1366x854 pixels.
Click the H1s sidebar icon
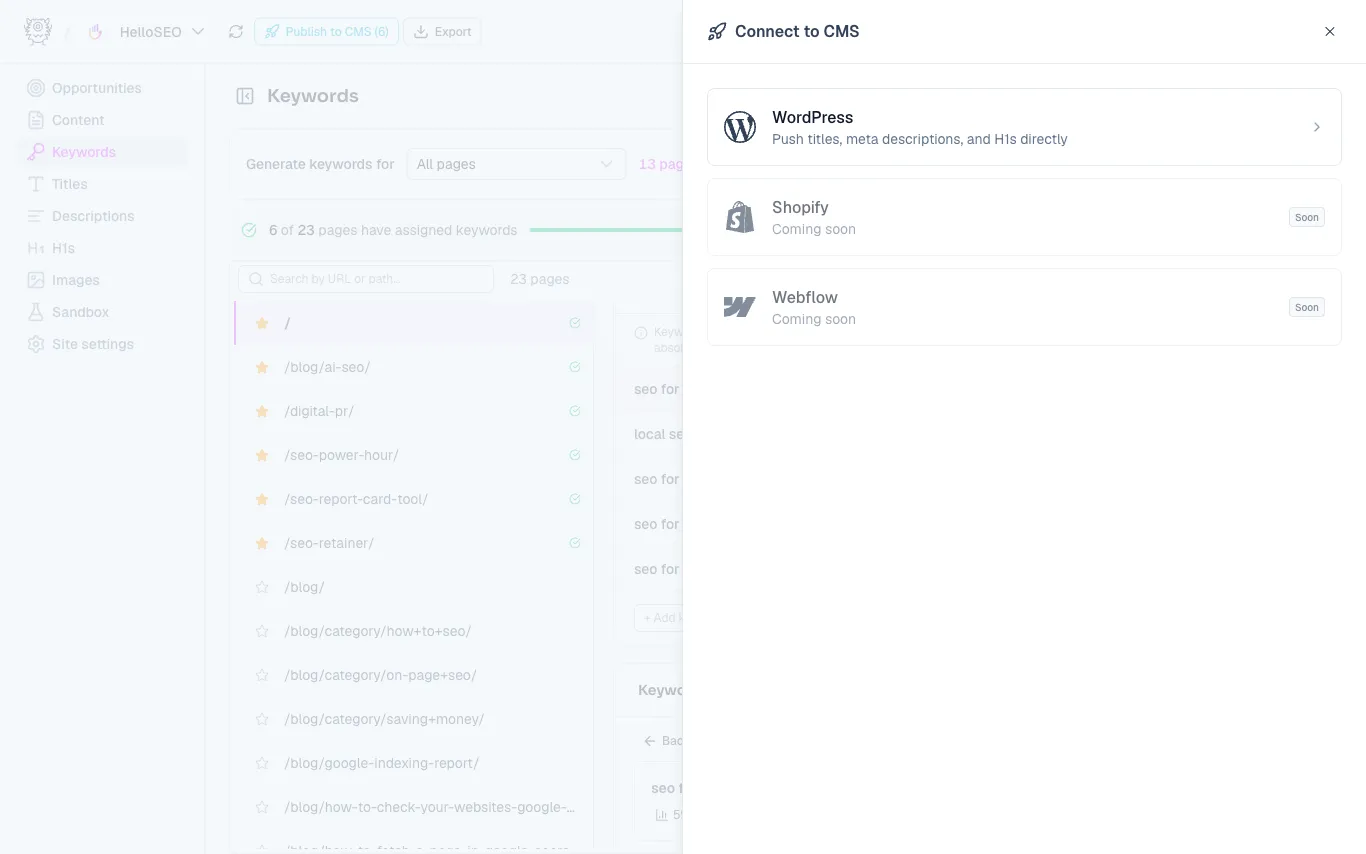coord(36,248)
